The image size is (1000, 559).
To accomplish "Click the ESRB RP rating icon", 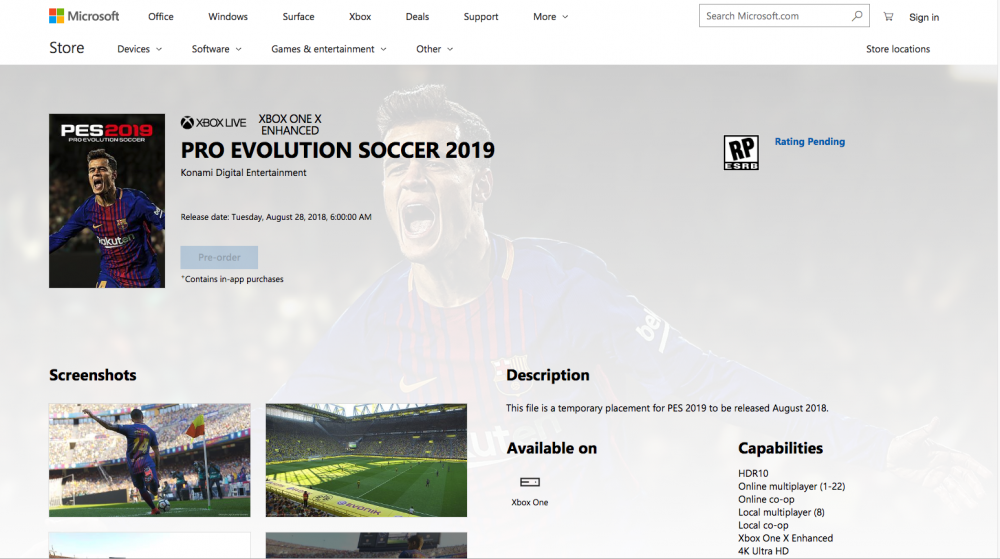I will click(741, 152).
